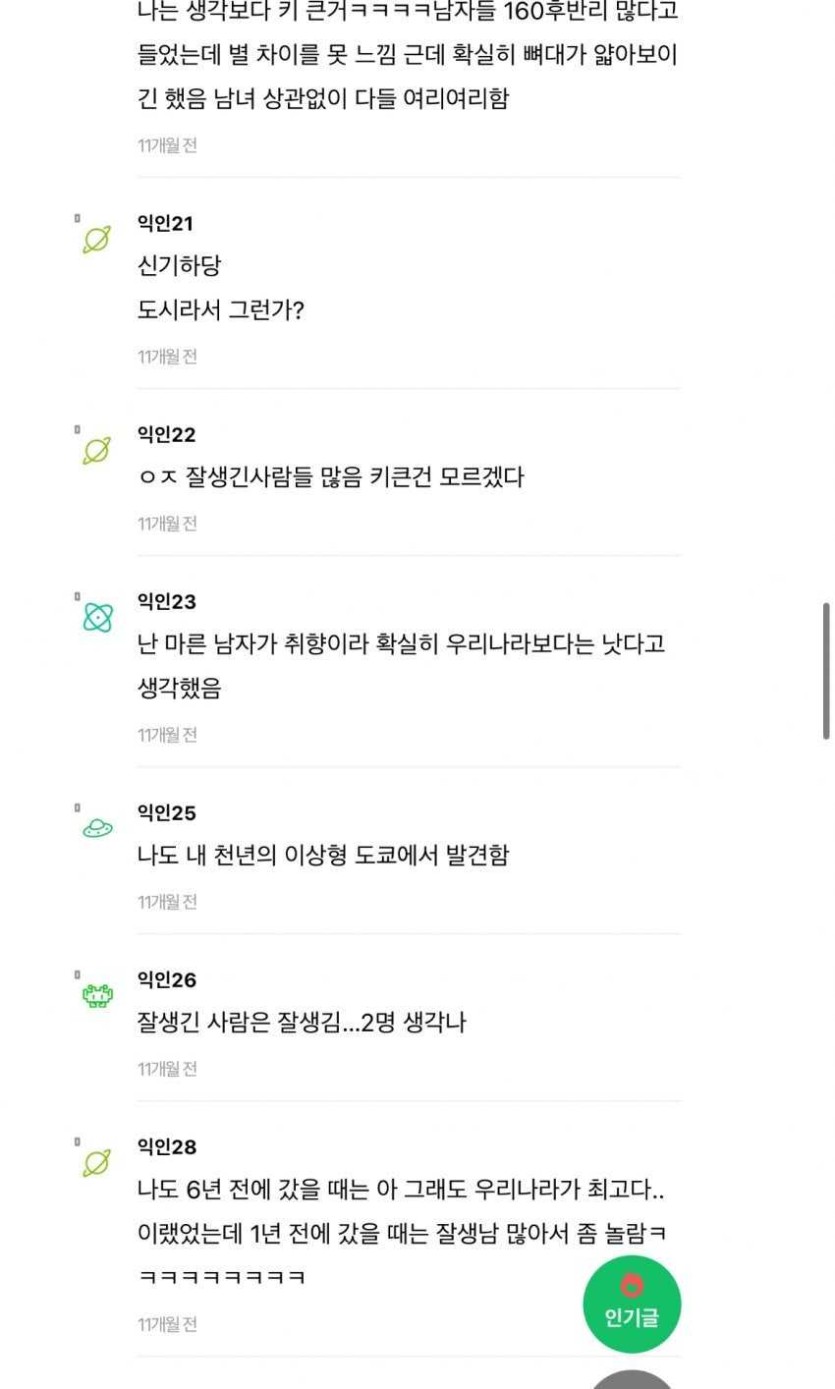Tap the 11개월 전 timestamp below 익인26's comment
This screenshot has height=1389, width=835.
pyautogui.click(x=167, y=1069)
